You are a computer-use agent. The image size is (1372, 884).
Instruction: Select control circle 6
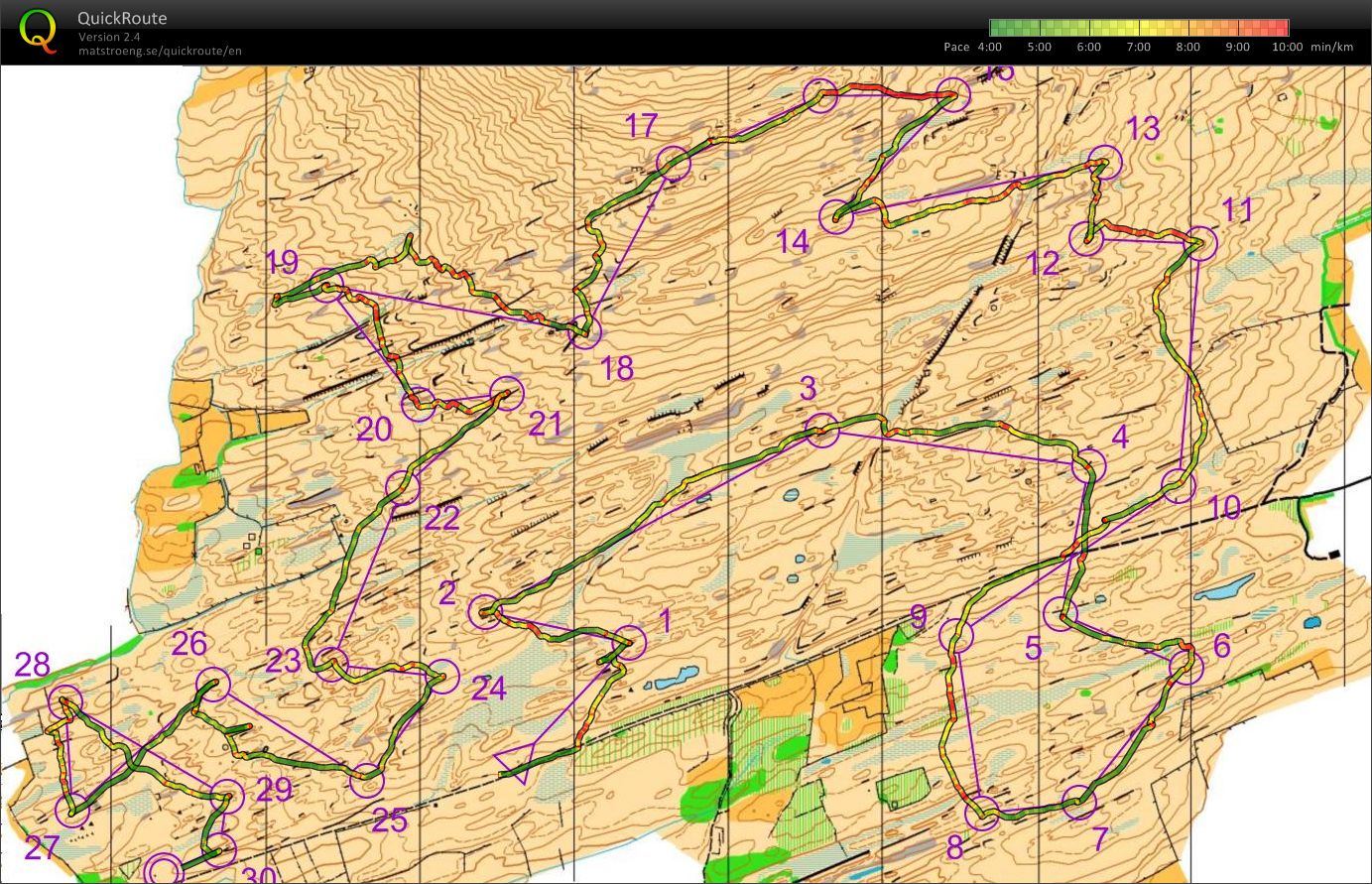tap(1186, 667)
